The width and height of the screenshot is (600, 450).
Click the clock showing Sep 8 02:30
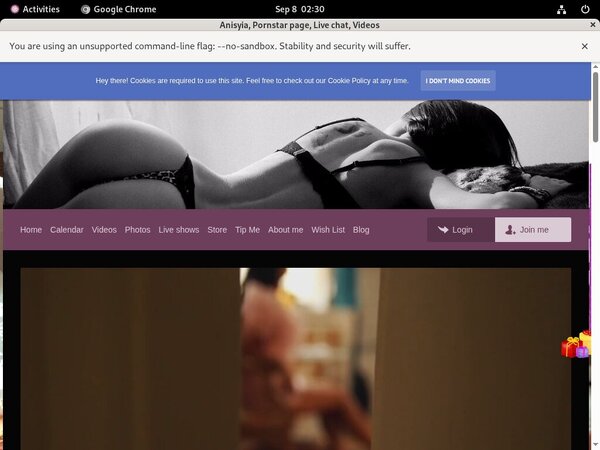tap(300, 9)
